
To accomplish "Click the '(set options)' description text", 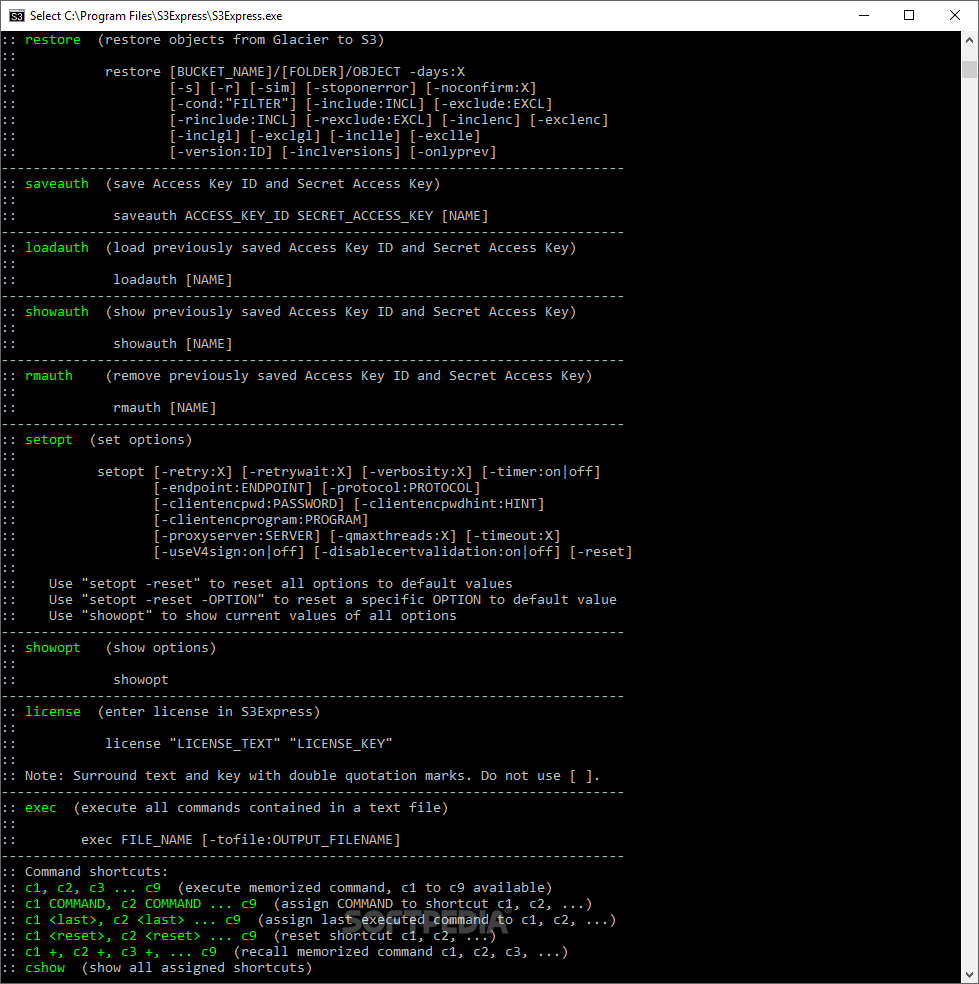I will tap(141, 440).
